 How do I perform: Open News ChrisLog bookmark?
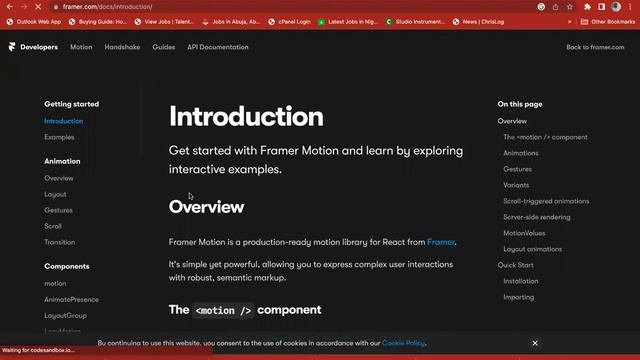478,22
